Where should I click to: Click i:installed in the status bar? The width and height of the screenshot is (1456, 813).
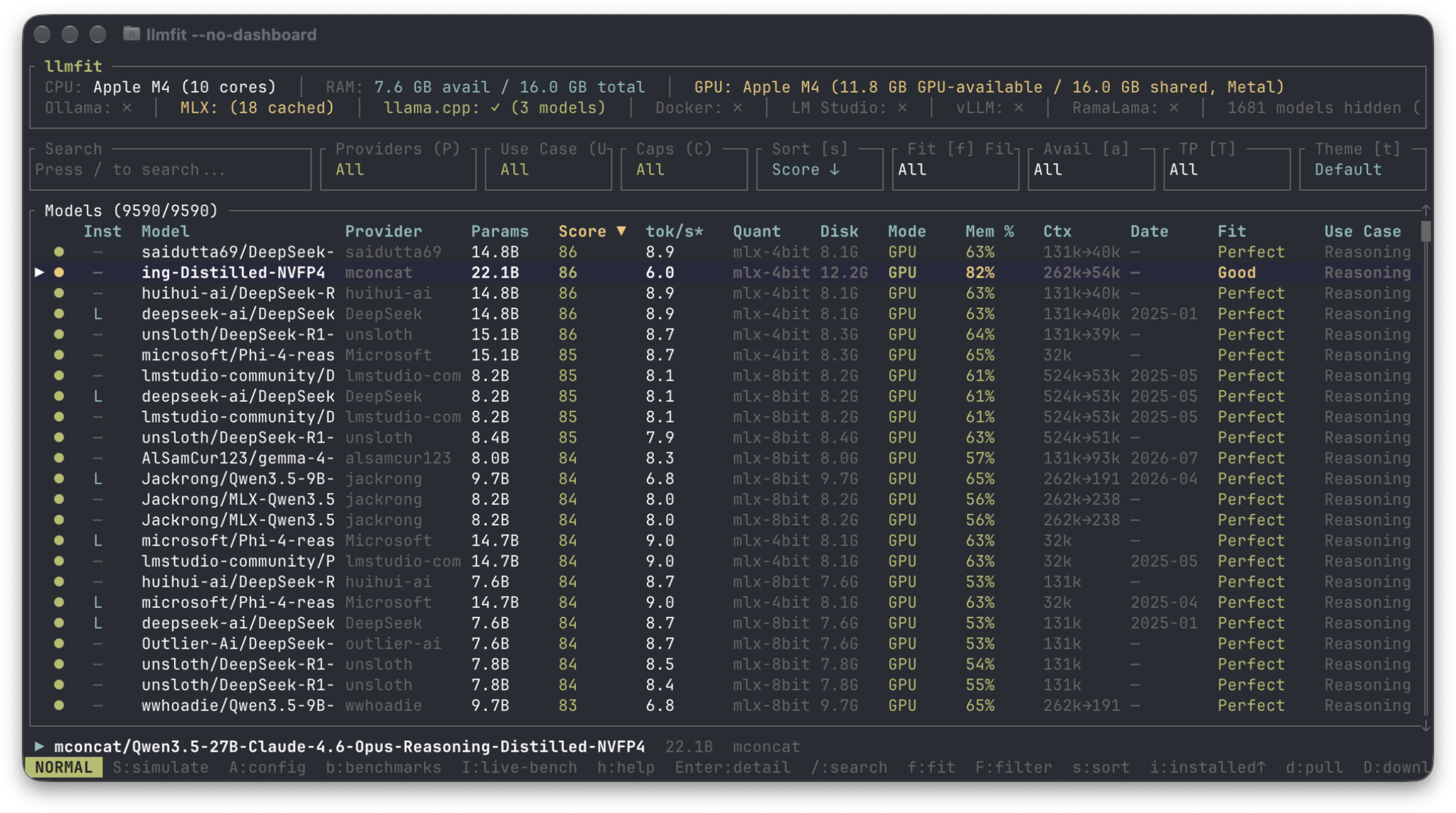pyautogui.click(x=1208, y=768)
